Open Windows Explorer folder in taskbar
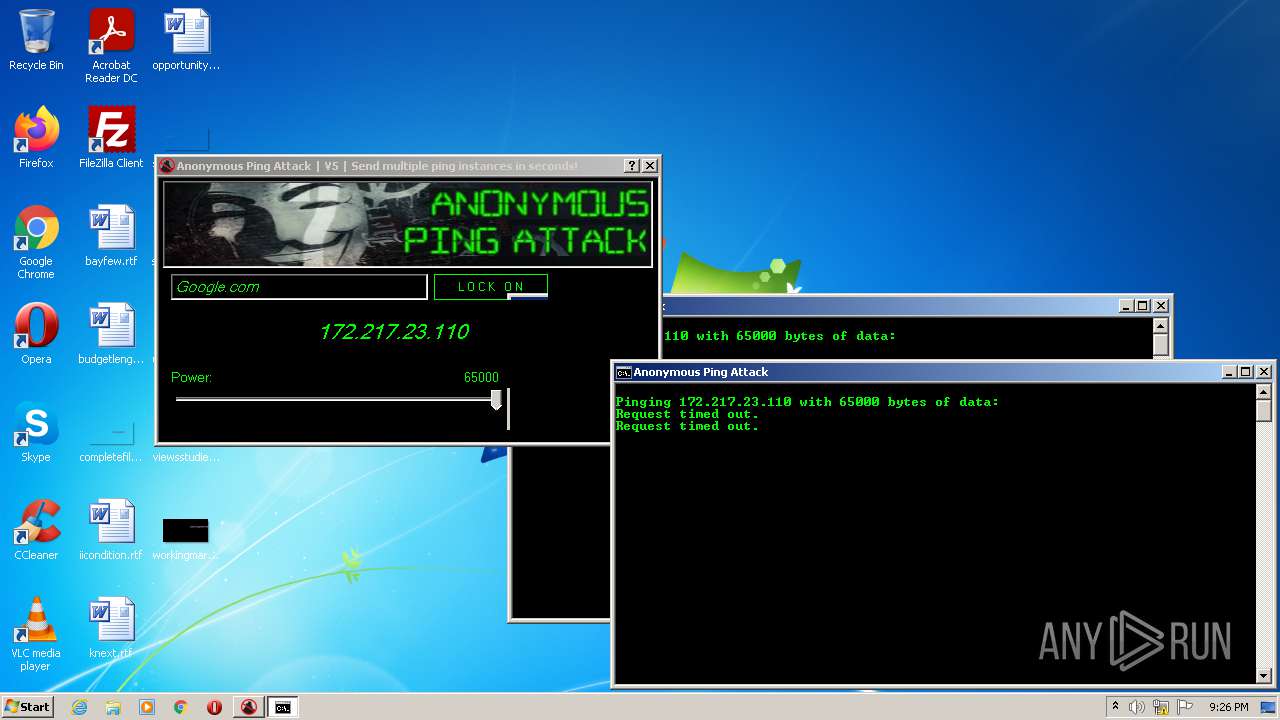The height and width of the screenshot is (720, 1280). [113, 707]
